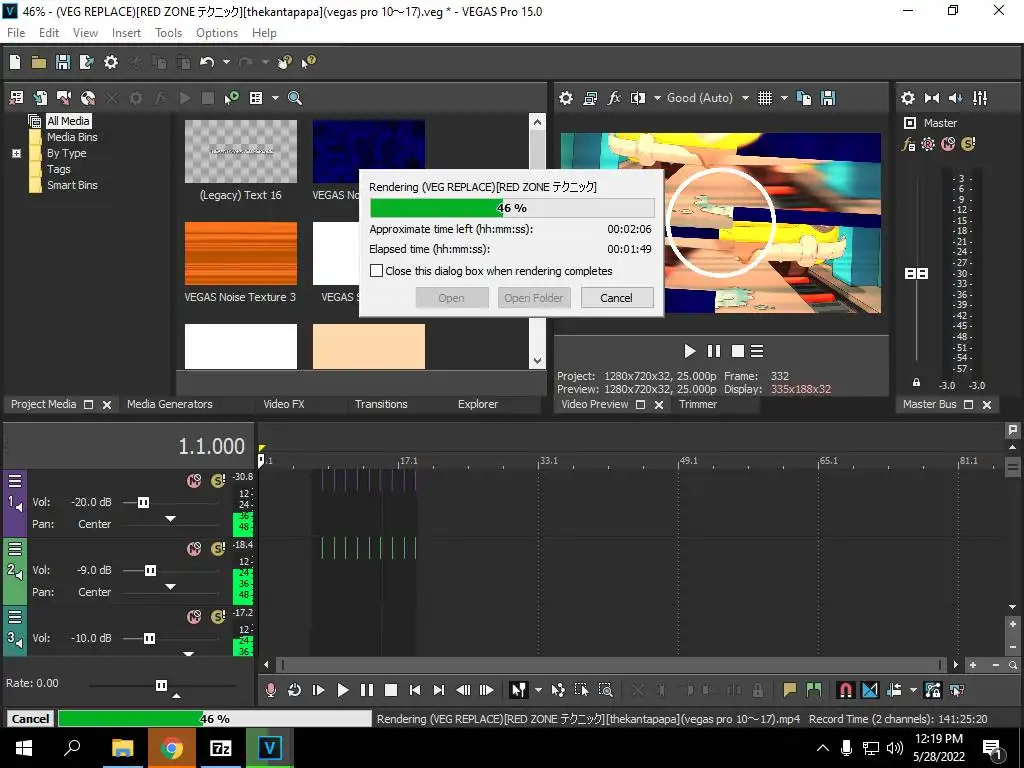
Task: Toggle Dim Output speaker icon
Action: [x=955, y=98]
